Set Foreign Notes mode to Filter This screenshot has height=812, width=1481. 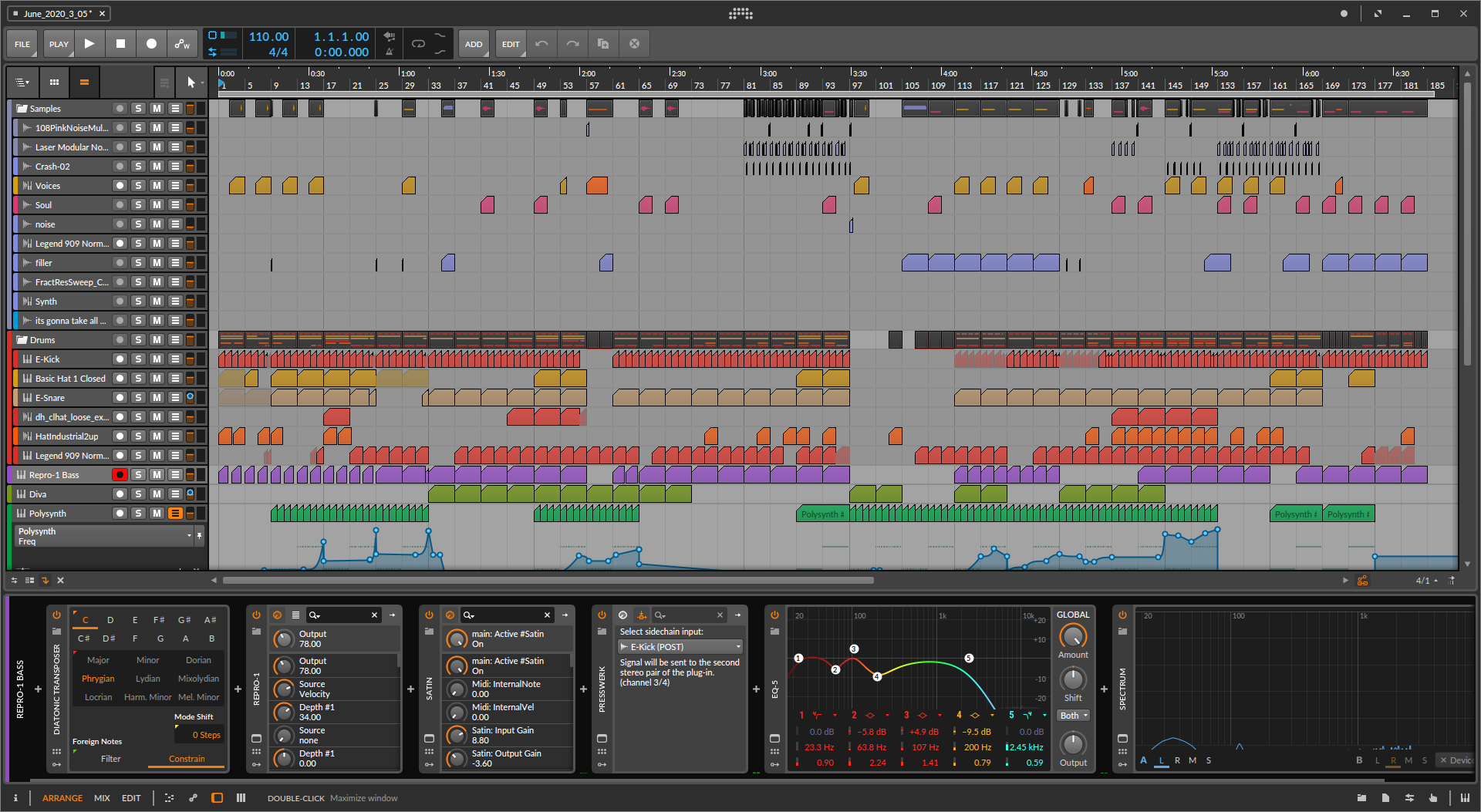click(110, 759)
